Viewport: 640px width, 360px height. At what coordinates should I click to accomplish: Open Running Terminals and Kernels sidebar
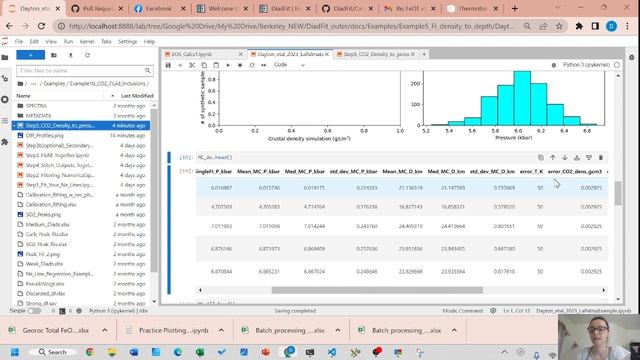coord(5,99)
